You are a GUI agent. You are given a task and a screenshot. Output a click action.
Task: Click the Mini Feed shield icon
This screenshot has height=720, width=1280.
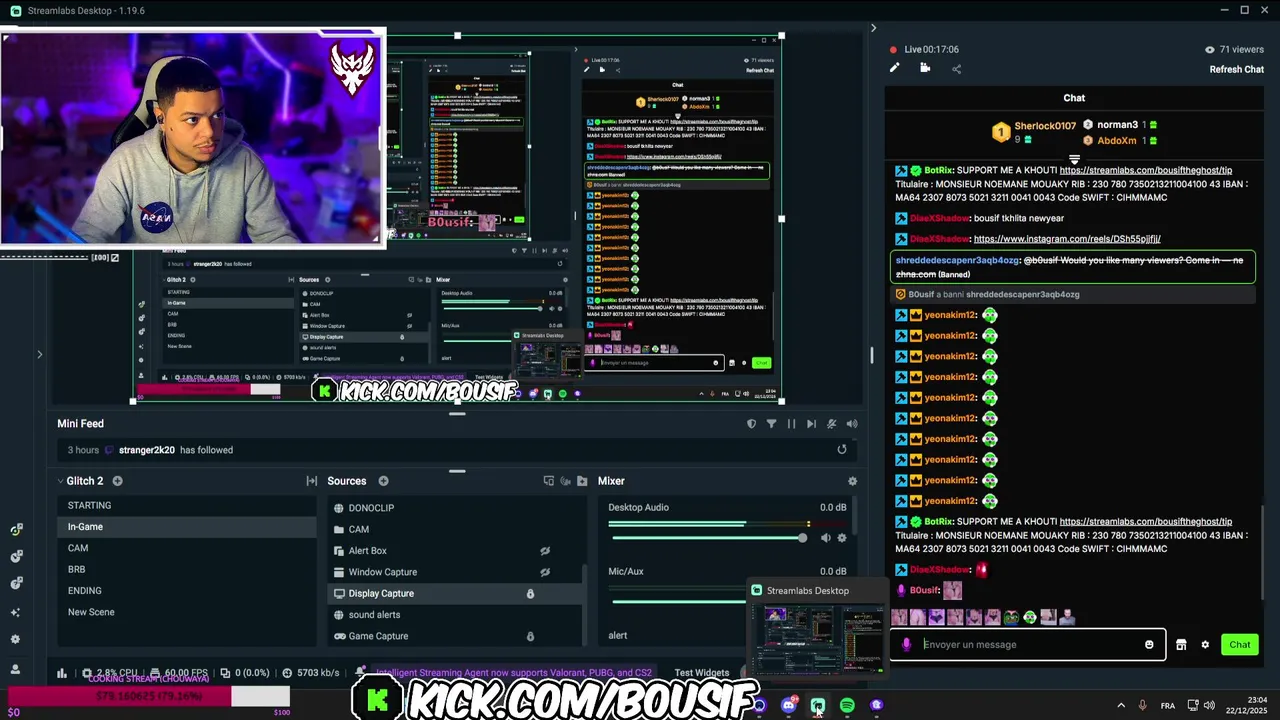pyautogui.click(x=751, y=424)
